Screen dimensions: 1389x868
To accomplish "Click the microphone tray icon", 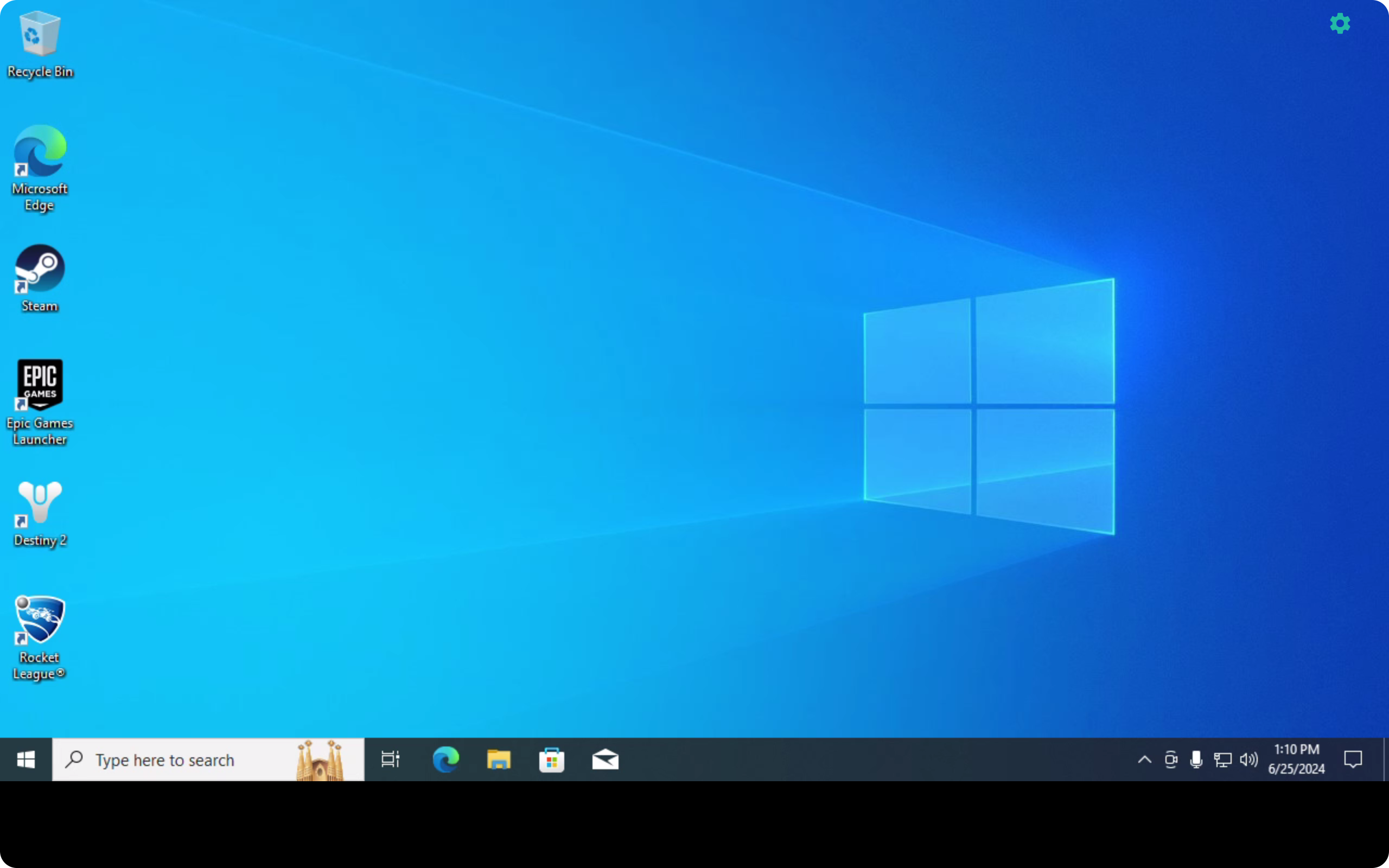I will pos(1196,759).
